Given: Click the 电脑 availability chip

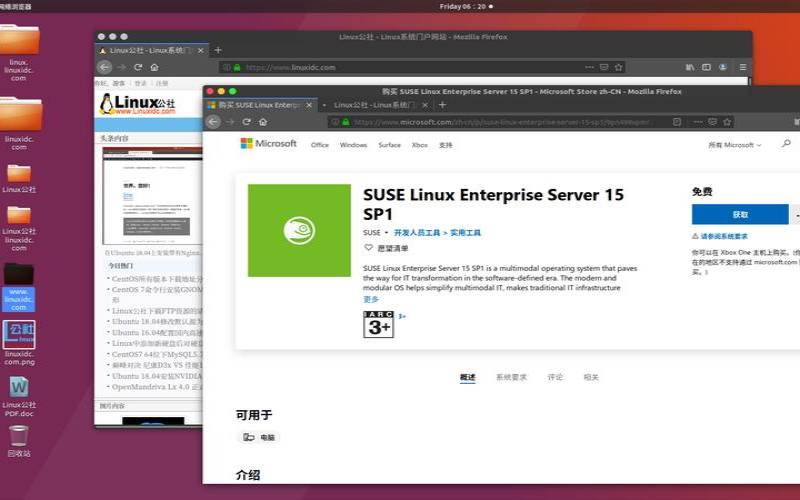Looking at the screenshot, I should pos(259,437).
